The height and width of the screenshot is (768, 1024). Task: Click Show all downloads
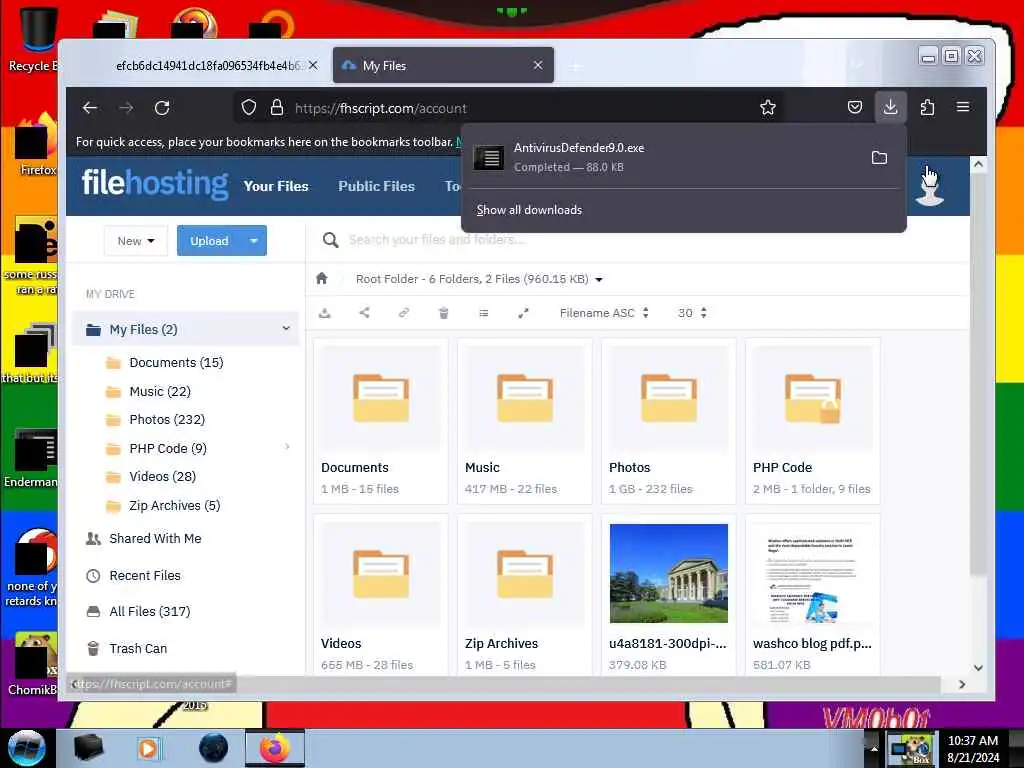529,210
